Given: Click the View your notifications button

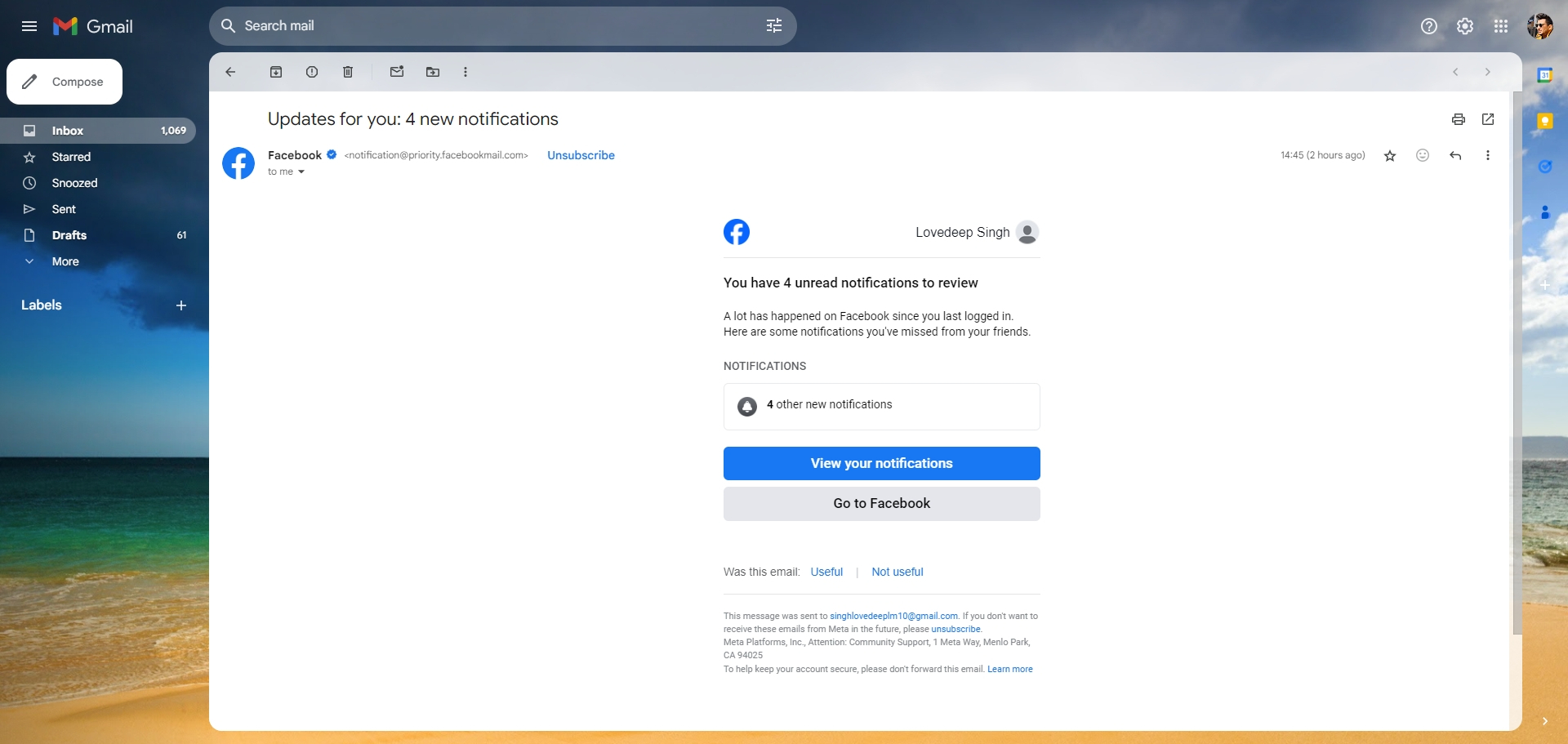Looking at the screenshot, I should [x=882, y=463].
